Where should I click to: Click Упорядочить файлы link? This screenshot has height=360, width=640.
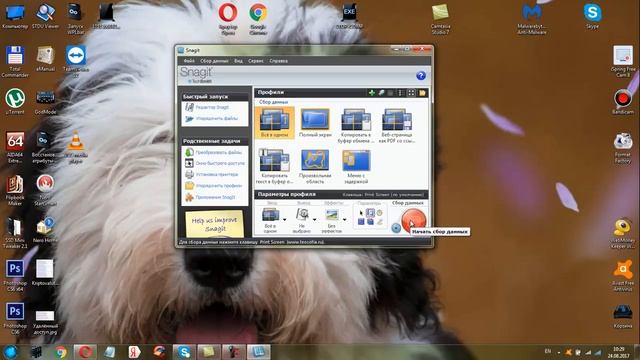[216, 118]
